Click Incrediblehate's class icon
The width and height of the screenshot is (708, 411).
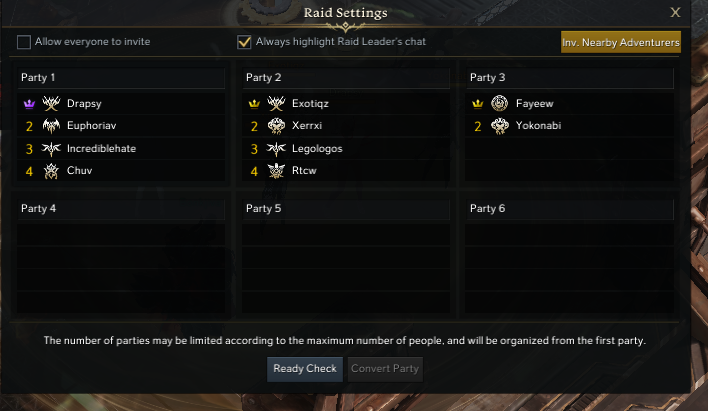pyautogui.click(x=52, y=149)
